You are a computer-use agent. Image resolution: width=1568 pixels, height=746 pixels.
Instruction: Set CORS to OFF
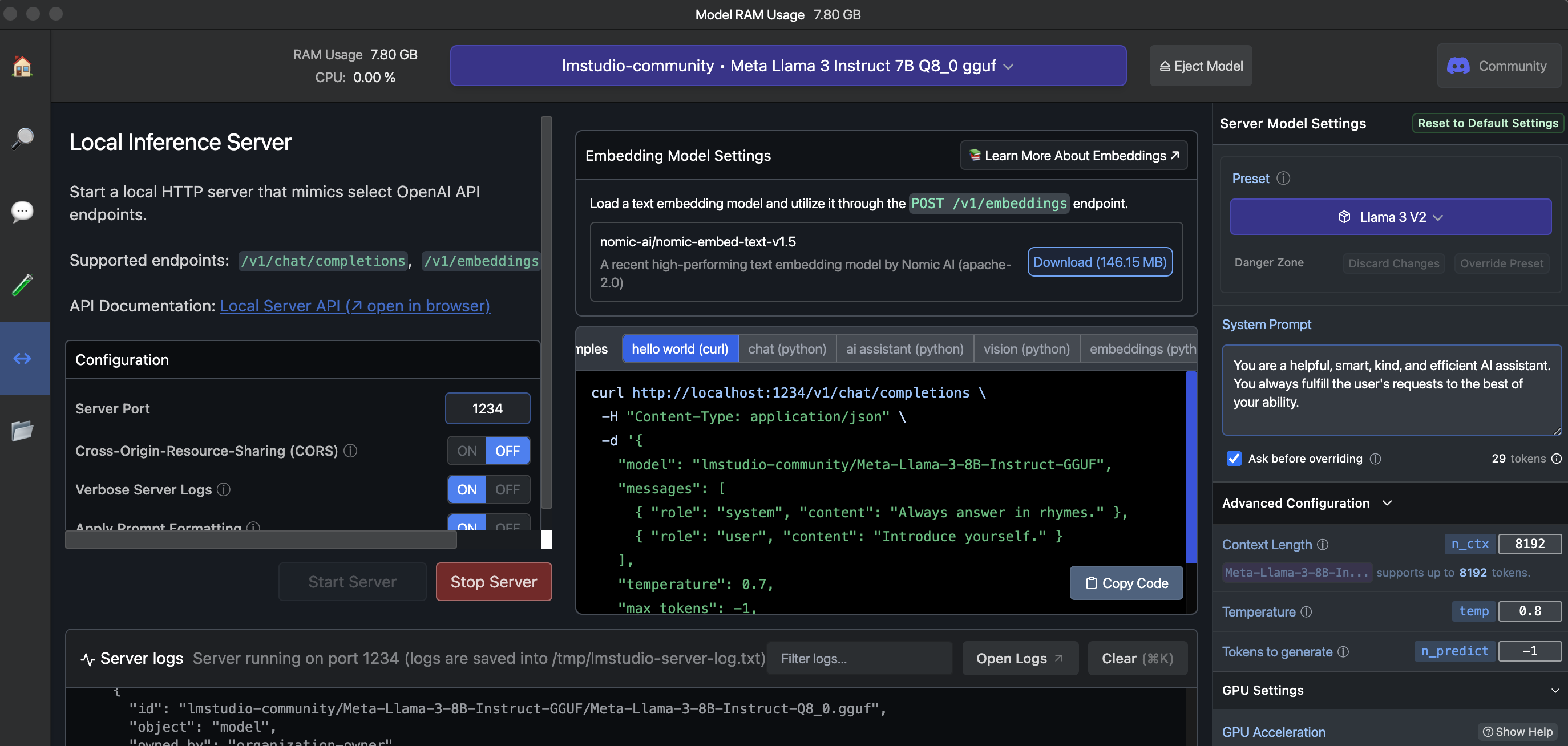click(508, 451)
